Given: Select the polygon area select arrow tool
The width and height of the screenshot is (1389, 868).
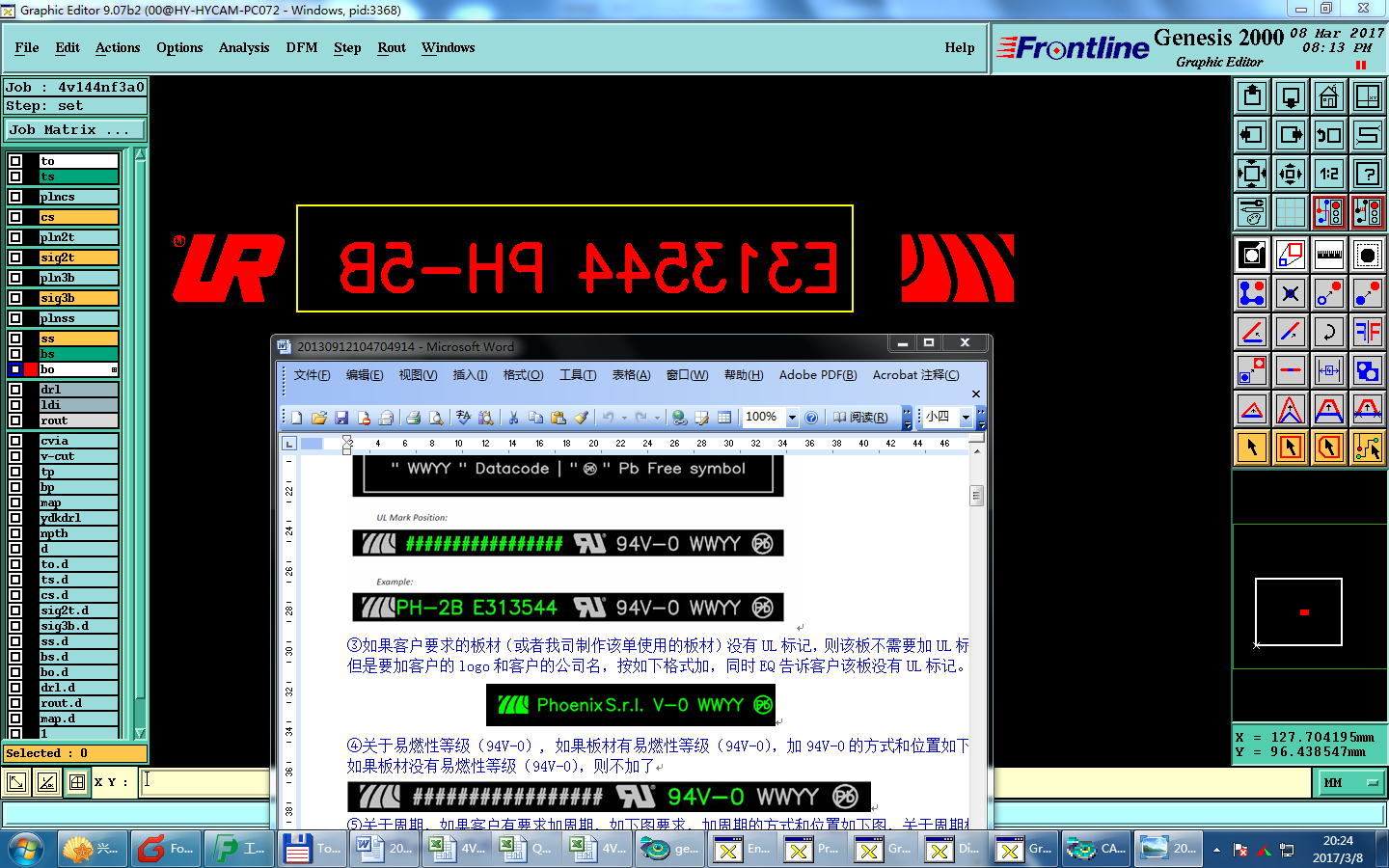Looking at the screenshot, I should [1329, 448].
